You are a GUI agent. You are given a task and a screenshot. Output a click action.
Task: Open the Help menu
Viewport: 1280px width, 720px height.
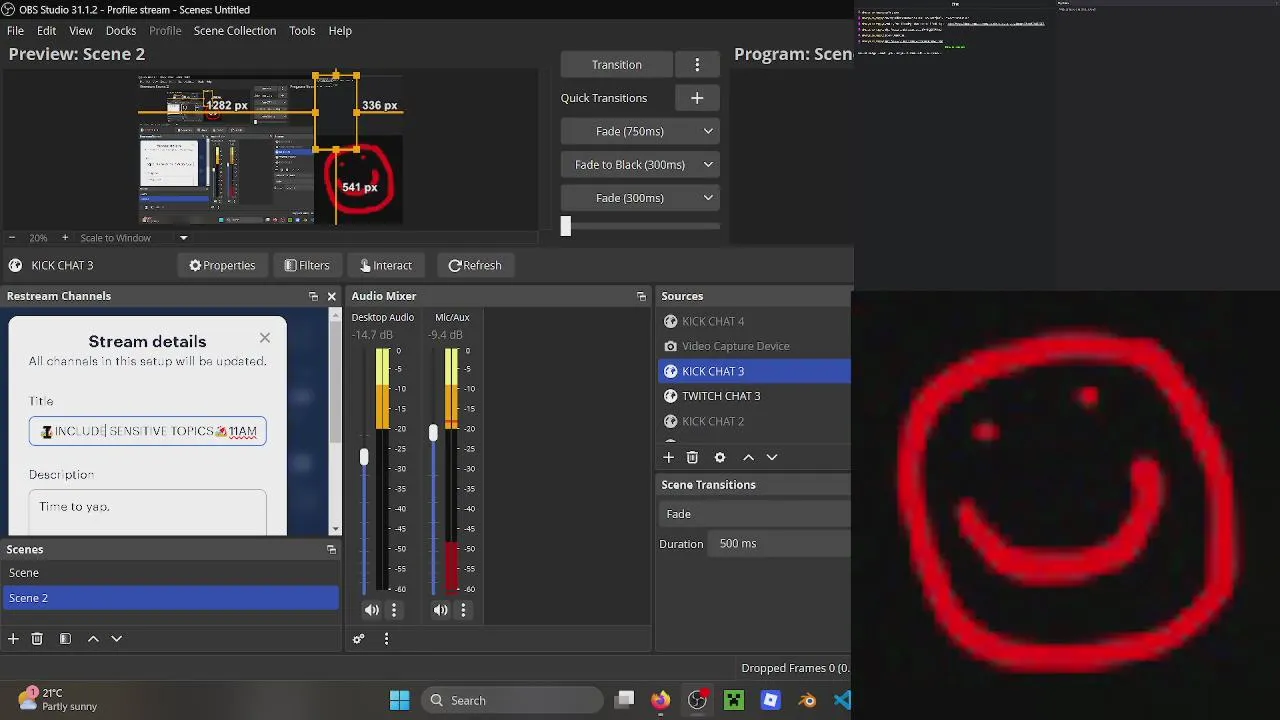click(340, 31)
